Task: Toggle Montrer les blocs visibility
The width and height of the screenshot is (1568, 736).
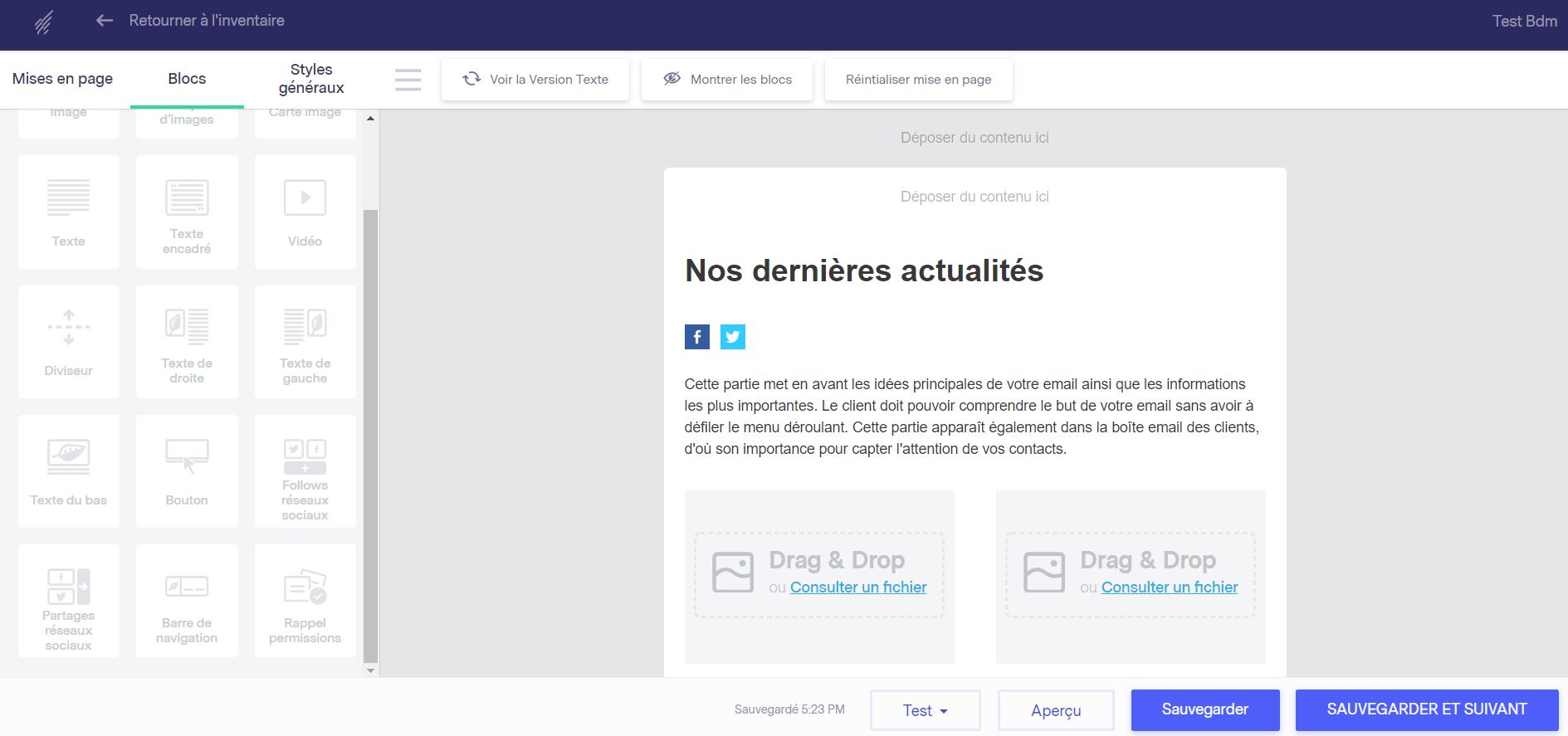Action: pyautogui.click(x=727, y=80)
